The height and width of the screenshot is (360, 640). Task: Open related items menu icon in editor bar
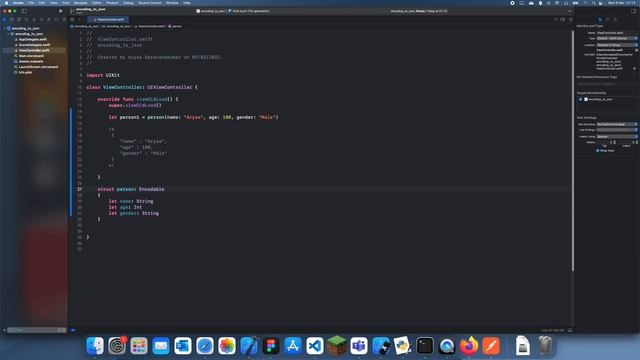(72, 19)
